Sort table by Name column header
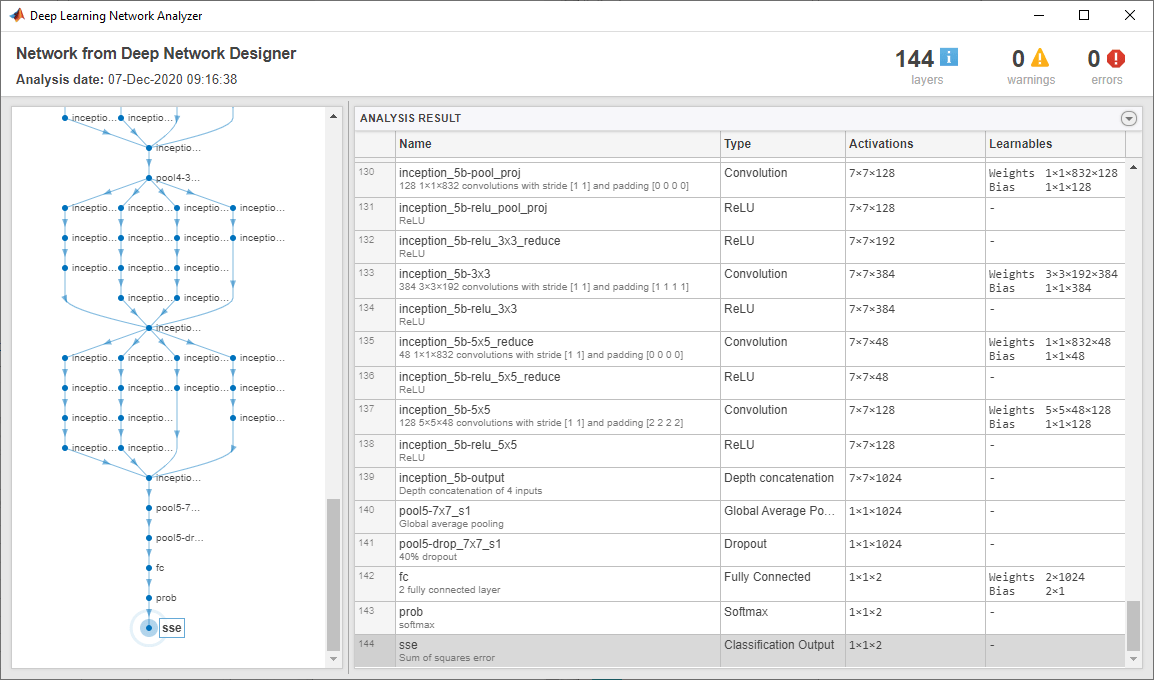Screen dimensions: 1154x680 tap(557, 144)
